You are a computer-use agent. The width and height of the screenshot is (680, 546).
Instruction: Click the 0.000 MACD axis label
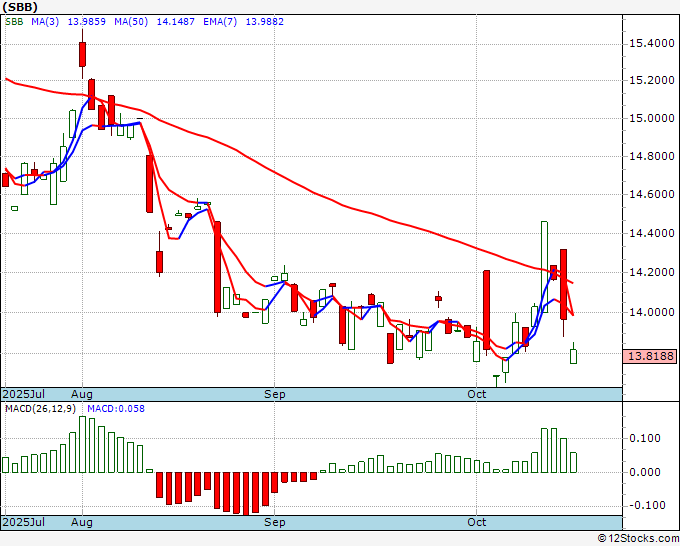645,472
